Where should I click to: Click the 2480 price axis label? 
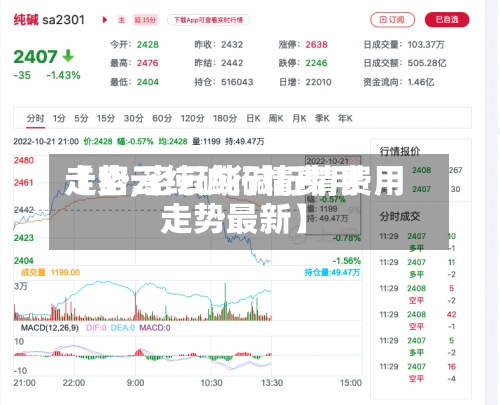[24, 161]
